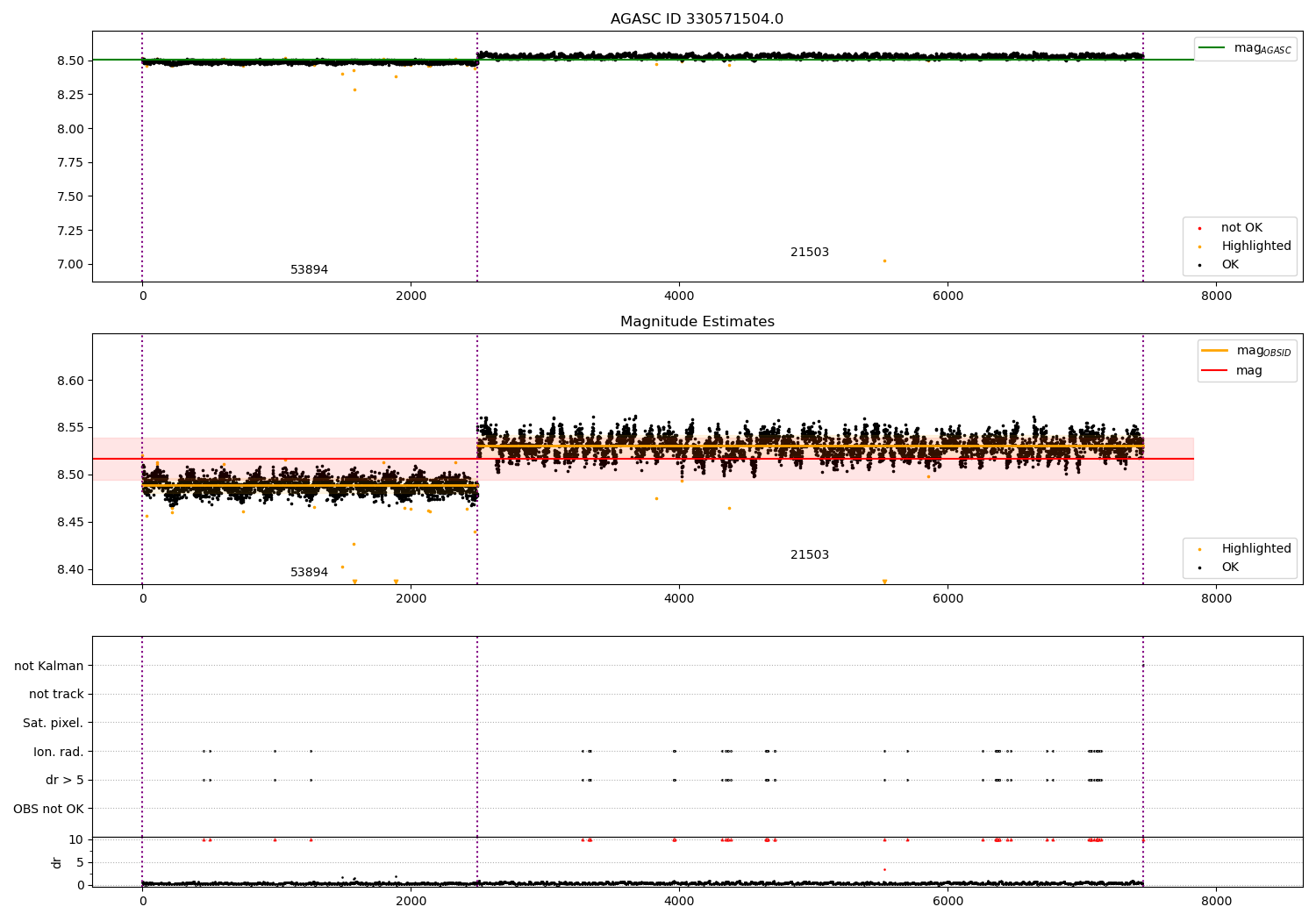Click the red line swatch beside mag legend entry
The image size is (1316, 921).
[x=1215, y=371]
